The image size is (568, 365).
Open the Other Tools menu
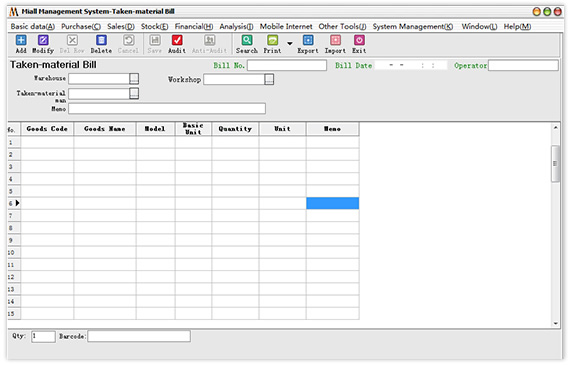tap(342, 26)
